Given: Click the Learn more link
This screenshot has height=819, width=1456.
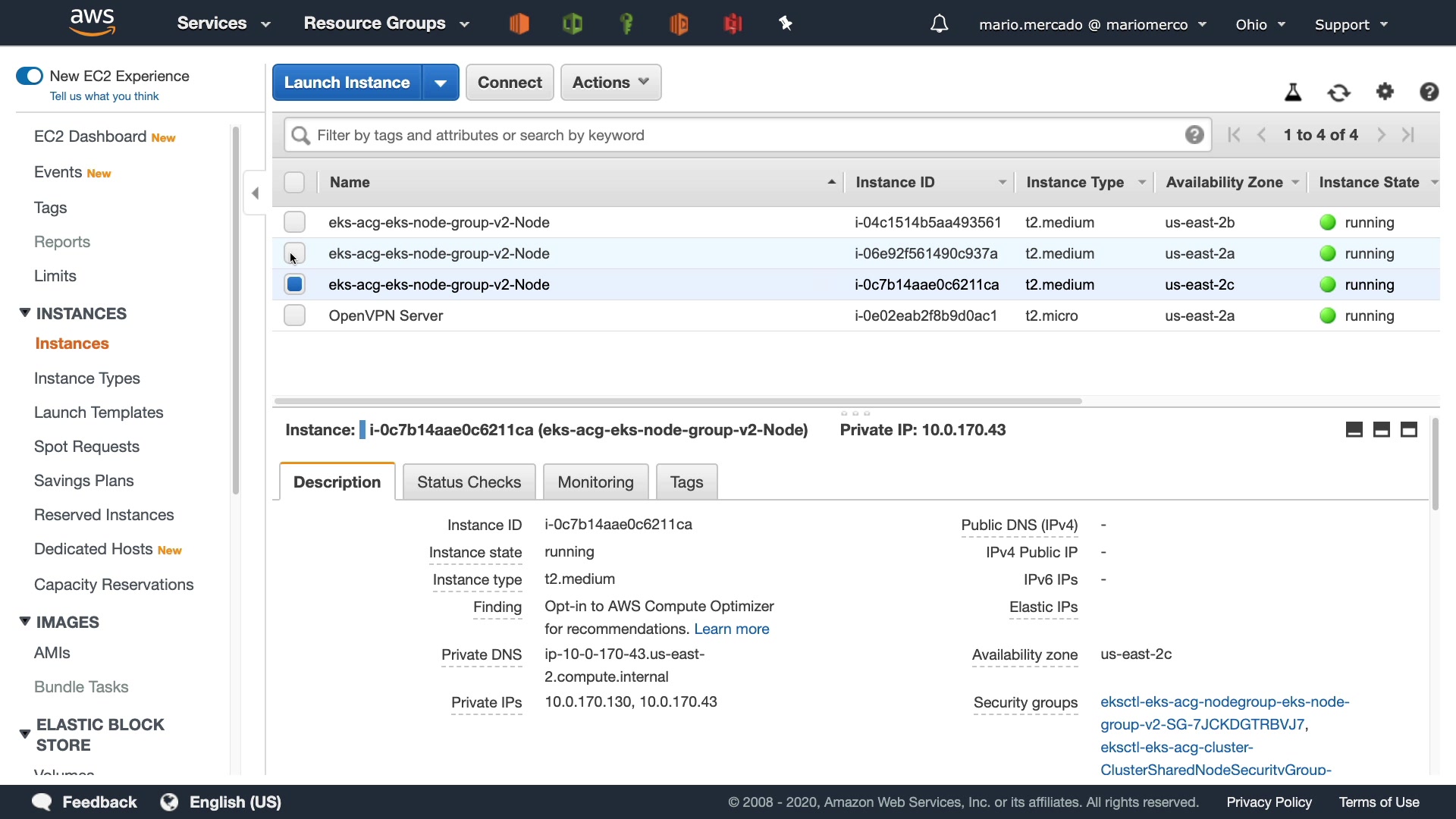Looking at the screenshot, I should pos(731,629).
